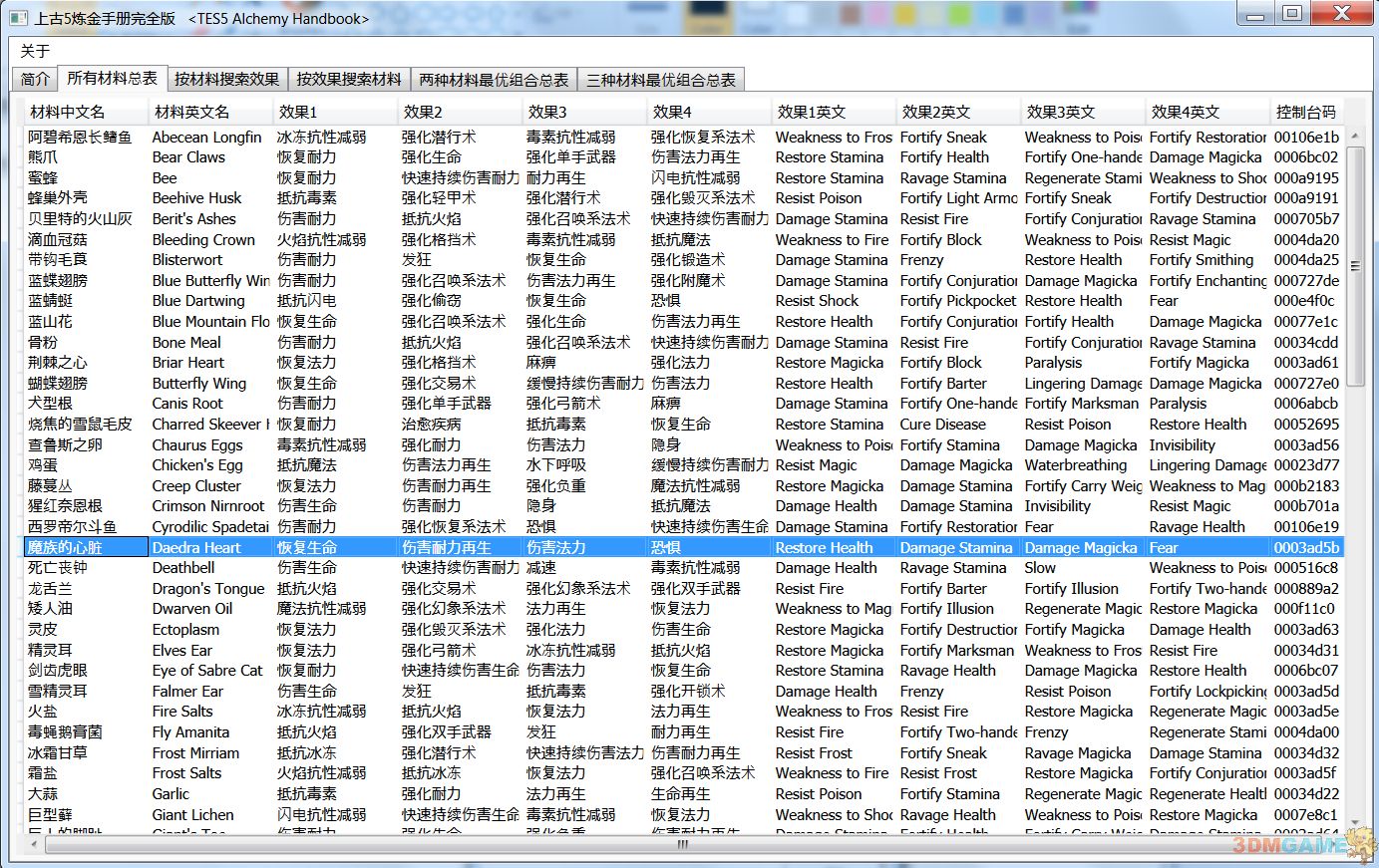Click console code 0004da25 of Blisterwort
Image resolution: width=1379 pixels, height=868 pixels.
coord(1306,260)
